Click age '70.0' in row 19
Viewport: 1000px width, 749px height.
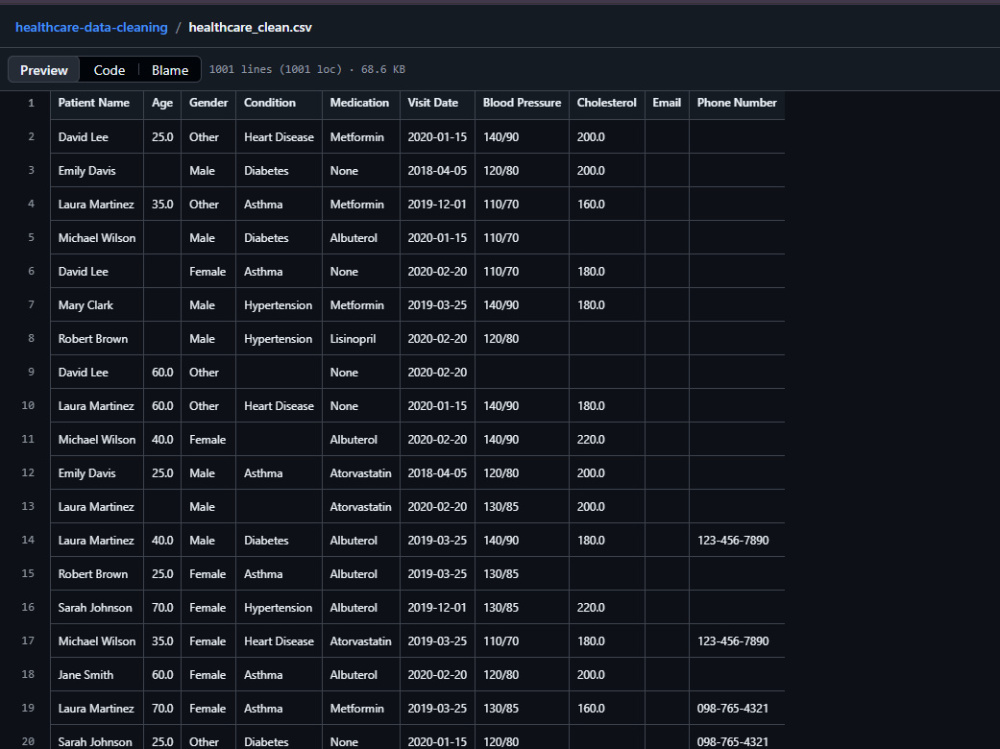pyautogui.click(x=162, y=709)
